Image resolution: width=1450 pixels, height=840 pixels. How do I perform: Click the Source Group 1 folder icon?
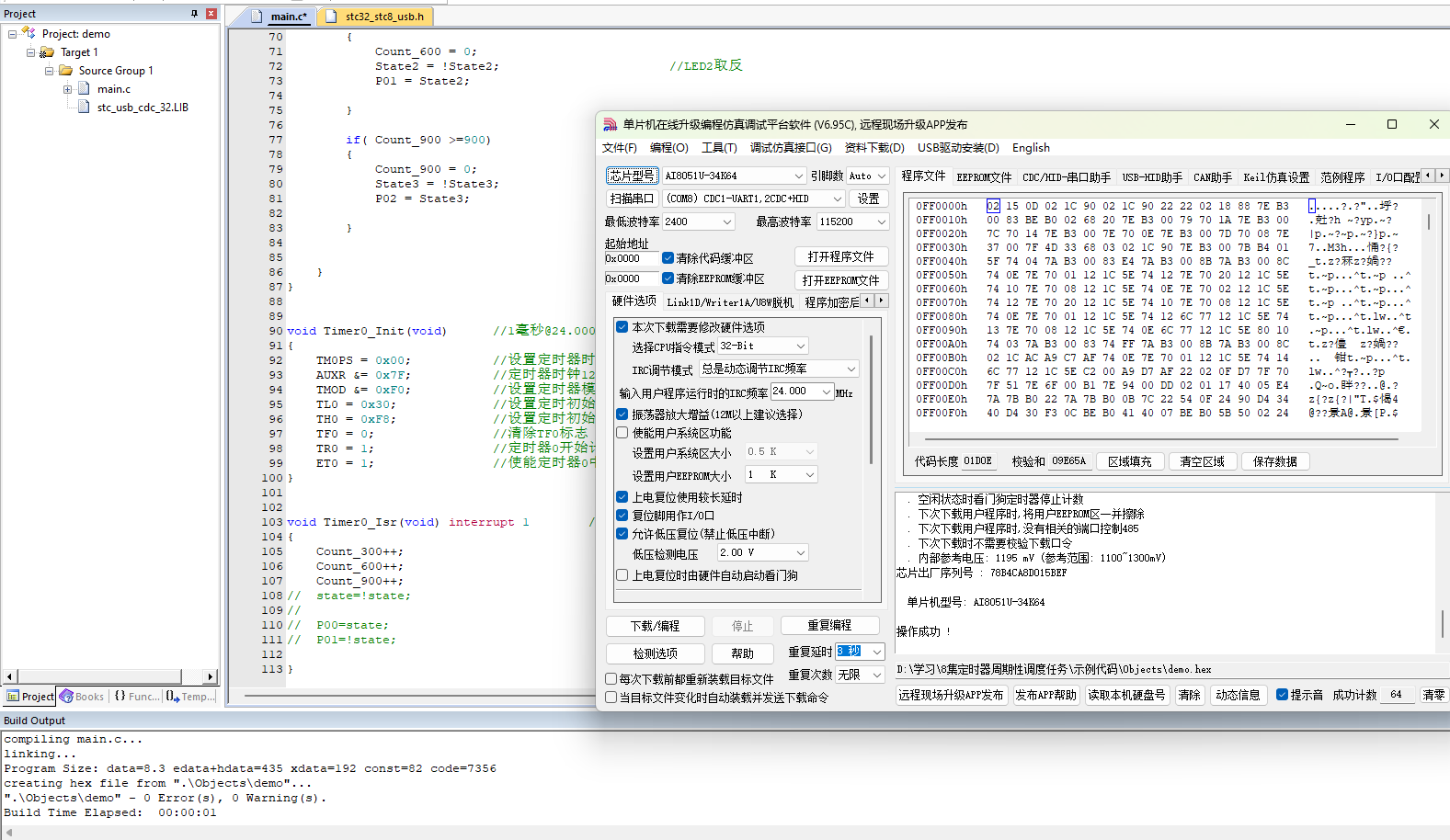tap(65, 71)
